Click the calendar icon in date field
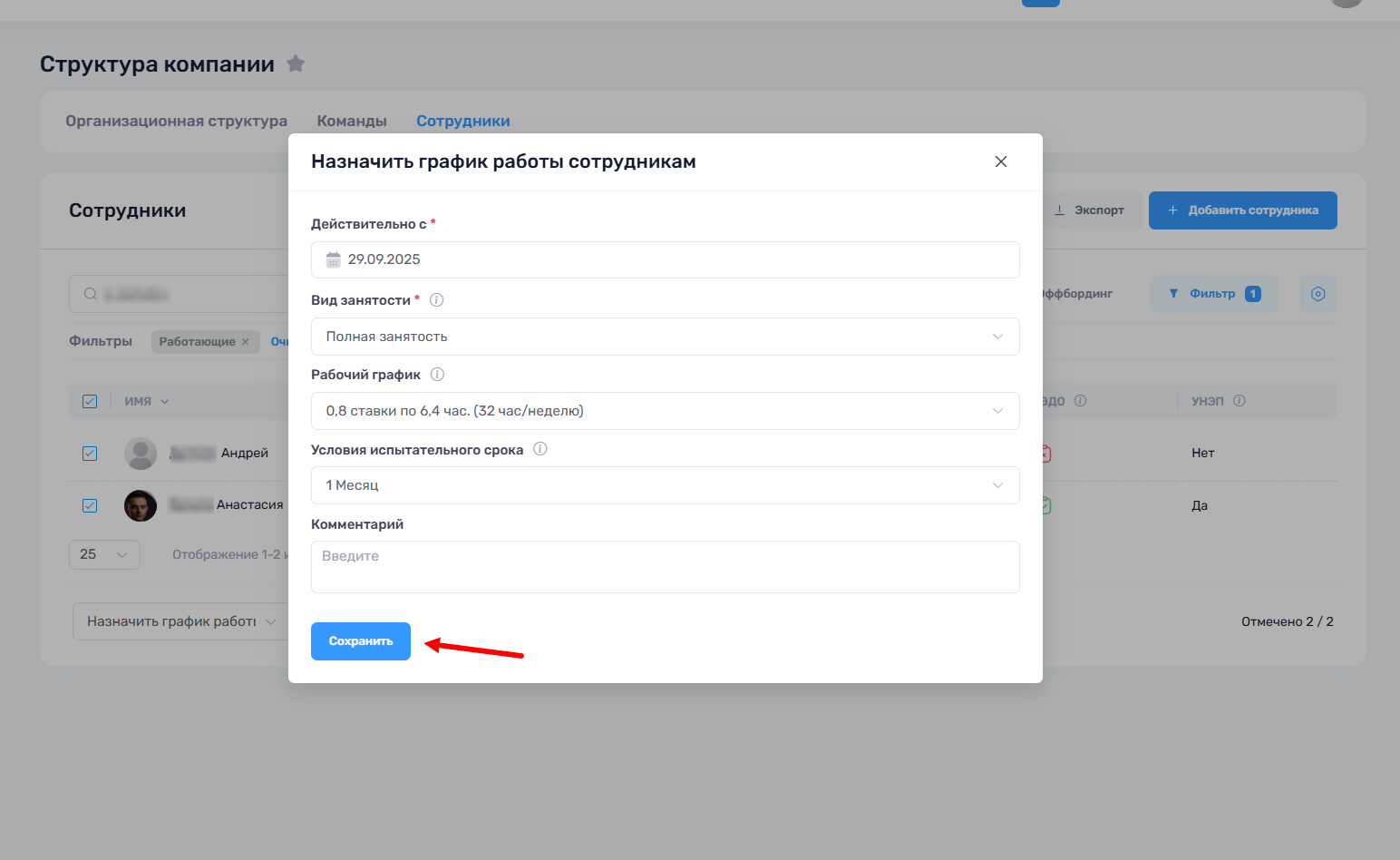Screen dimensions: 1400x860 click(334, 259)
